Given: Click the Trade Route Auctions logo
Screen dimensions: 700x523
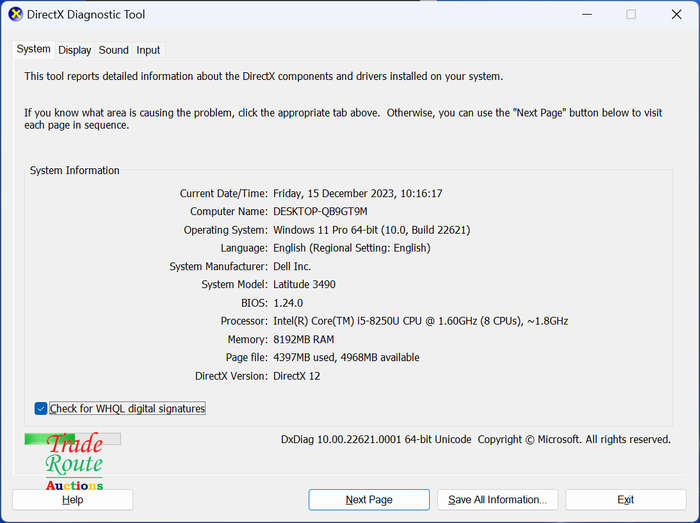Looking at the screenshot, I should pos(74,462).
